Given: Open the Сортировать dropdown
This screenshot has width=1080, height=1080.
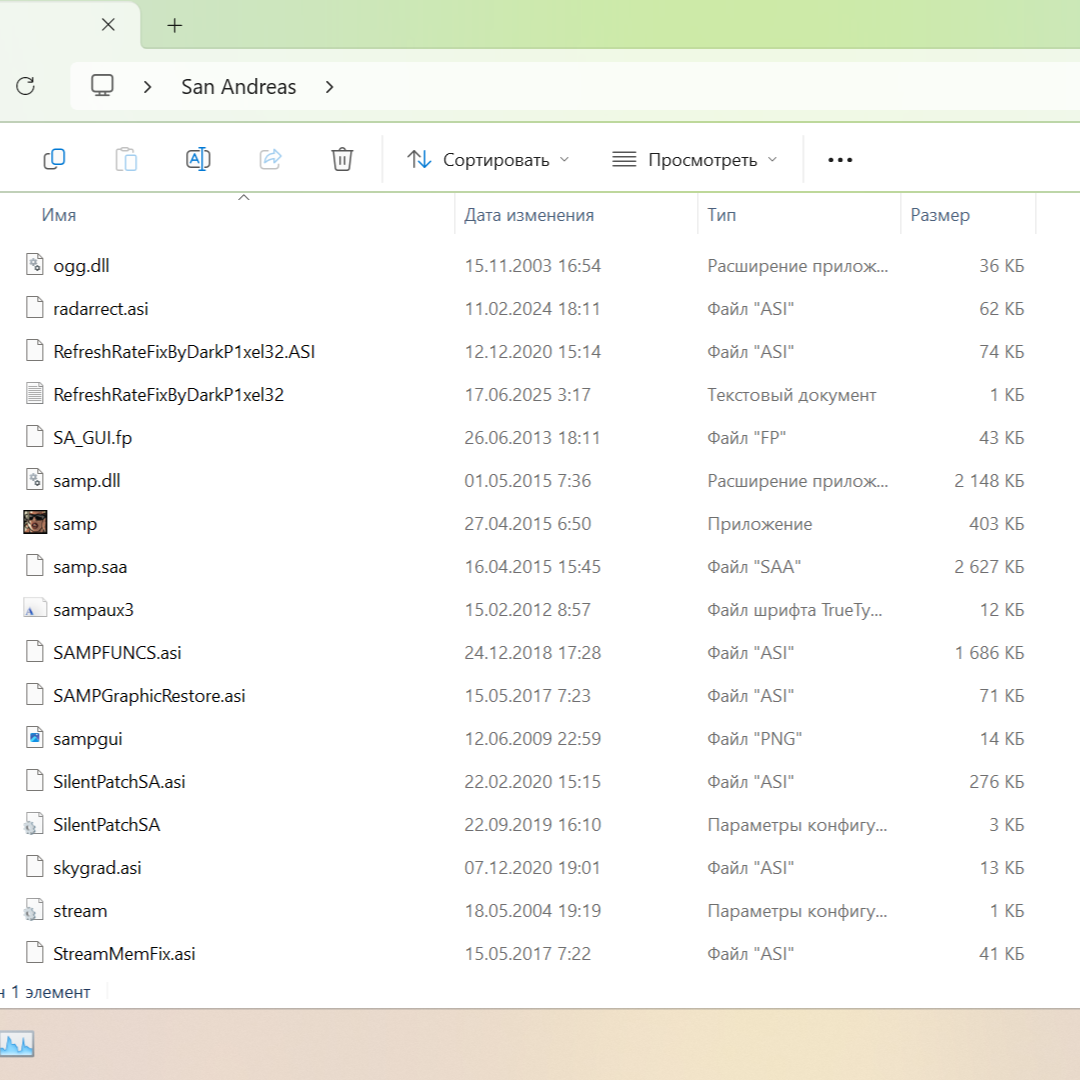Looking at the screenshot, I should click(x=488, y=160).
